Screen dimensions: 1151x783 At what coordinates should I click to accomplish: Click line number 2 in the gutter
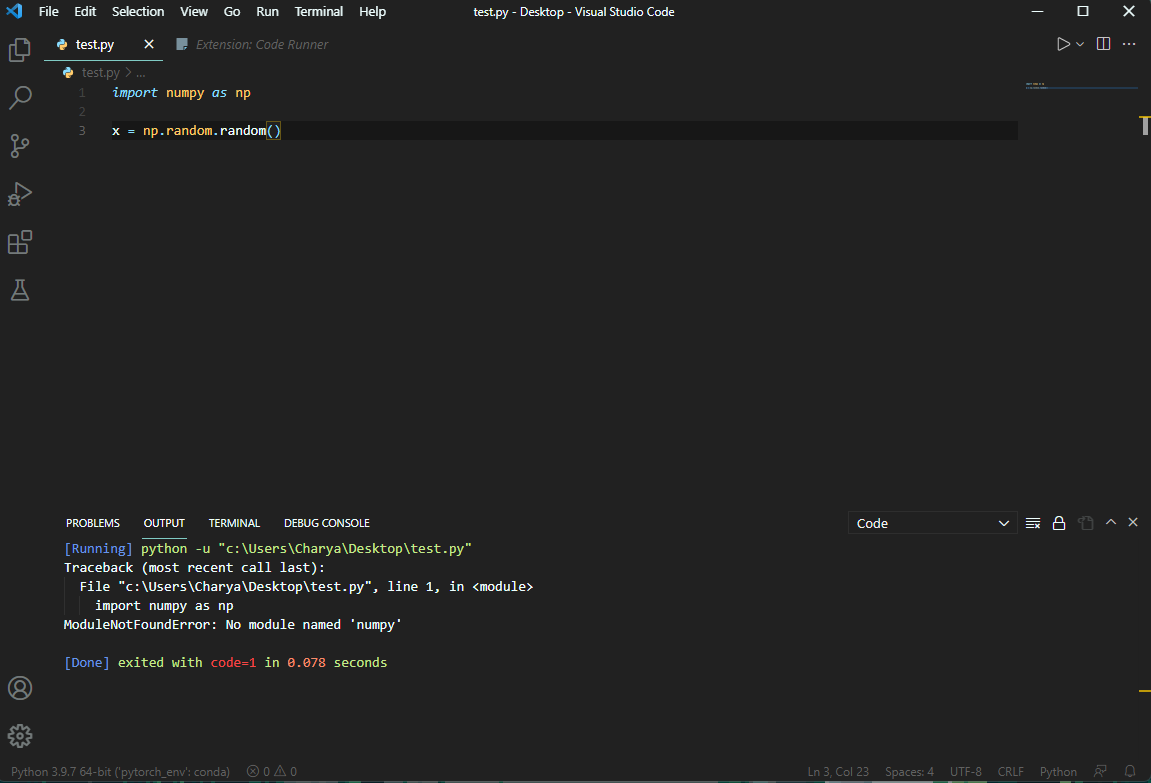82,112
